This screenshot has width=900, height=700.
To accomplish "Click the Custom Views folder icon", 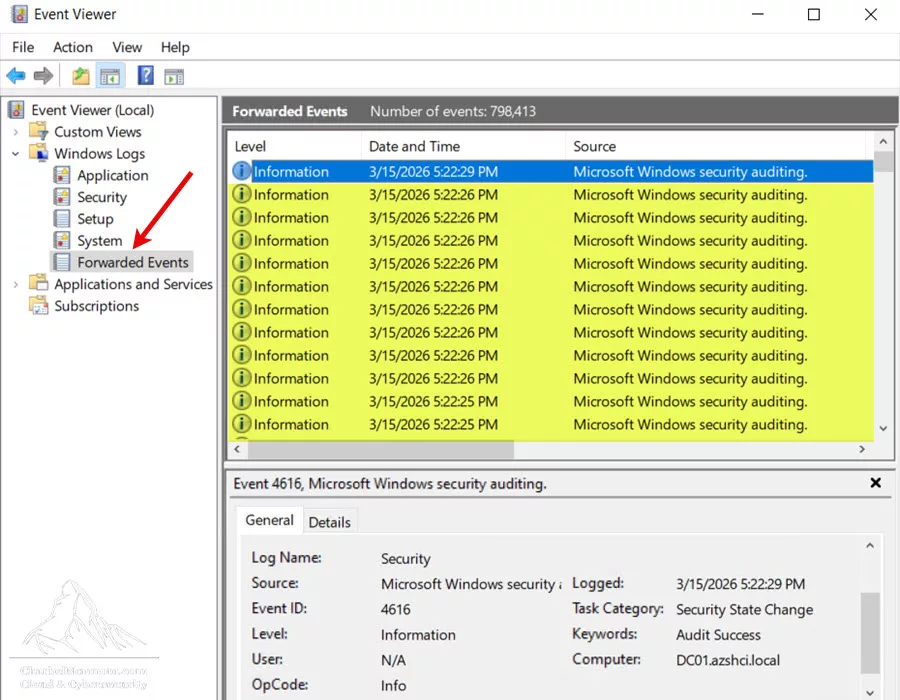I will 39,131.
